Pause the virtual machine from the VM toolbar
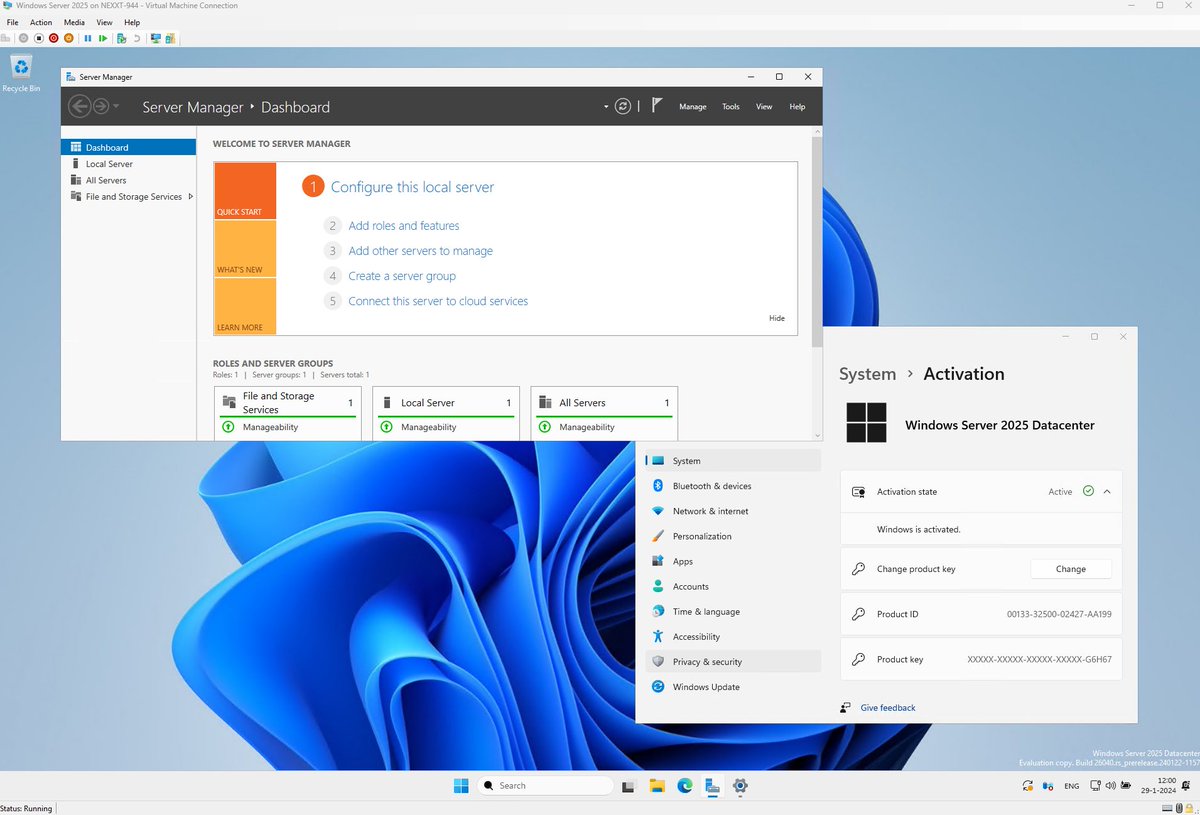Screen dimensions: 1200x815 87,38
